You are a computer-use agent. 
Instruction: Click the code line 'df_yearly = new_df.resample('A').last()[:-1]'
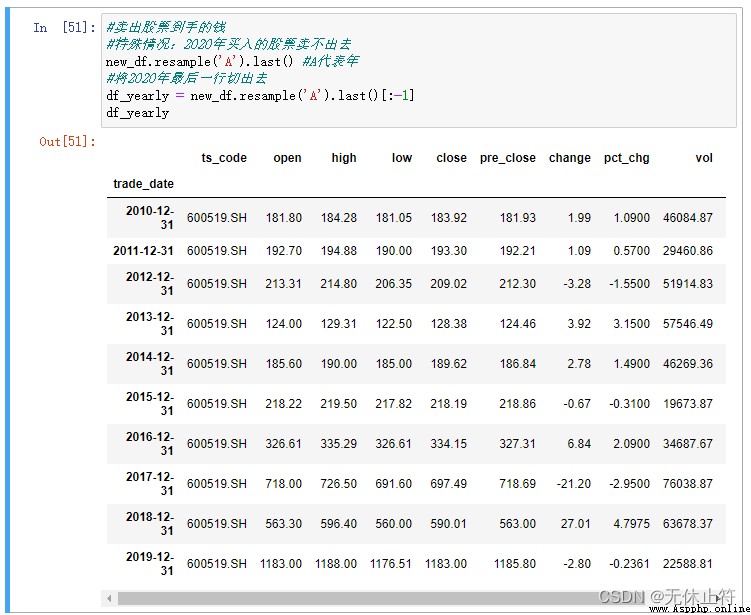coord(260,96)
